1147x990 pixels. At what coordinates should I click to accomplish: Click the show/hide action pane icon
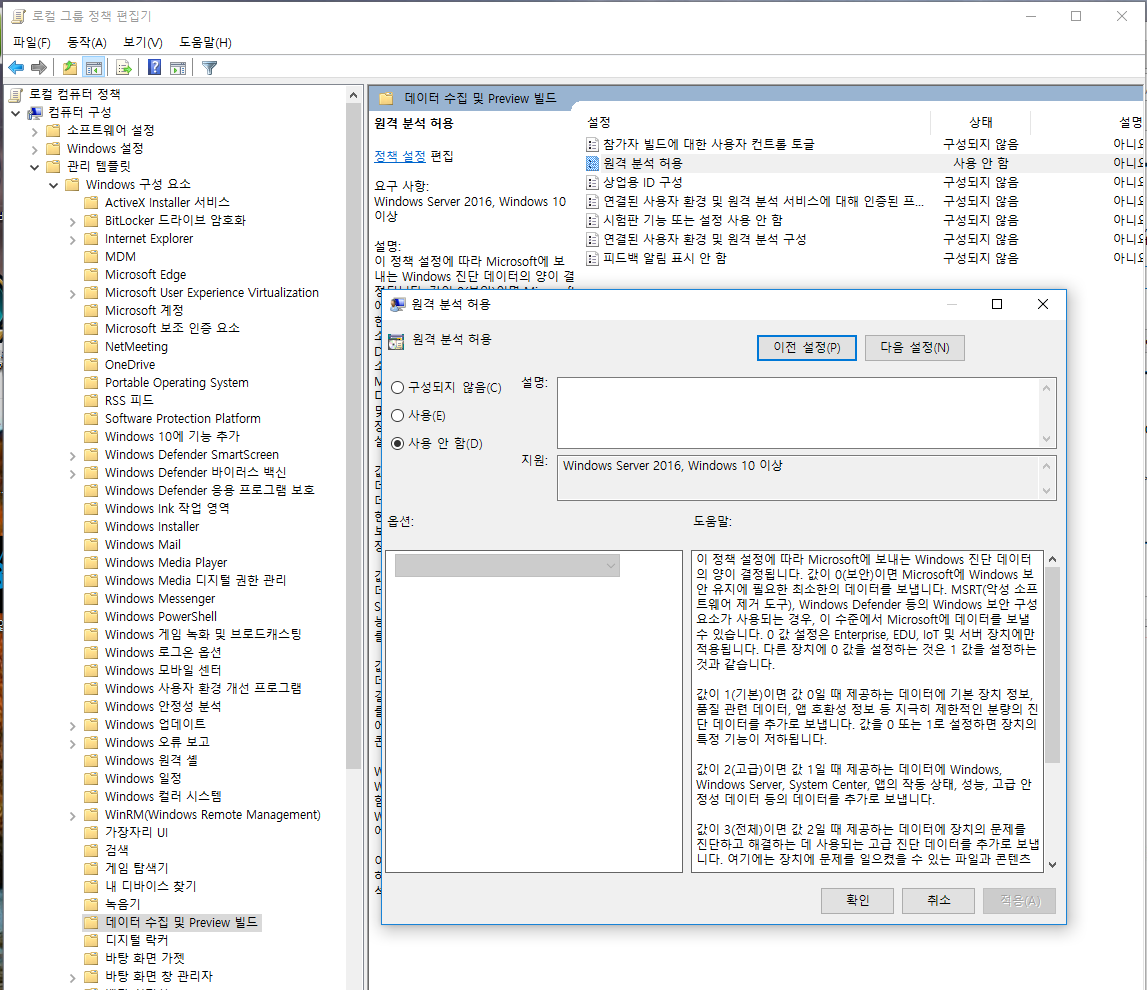tap(178, 68)
